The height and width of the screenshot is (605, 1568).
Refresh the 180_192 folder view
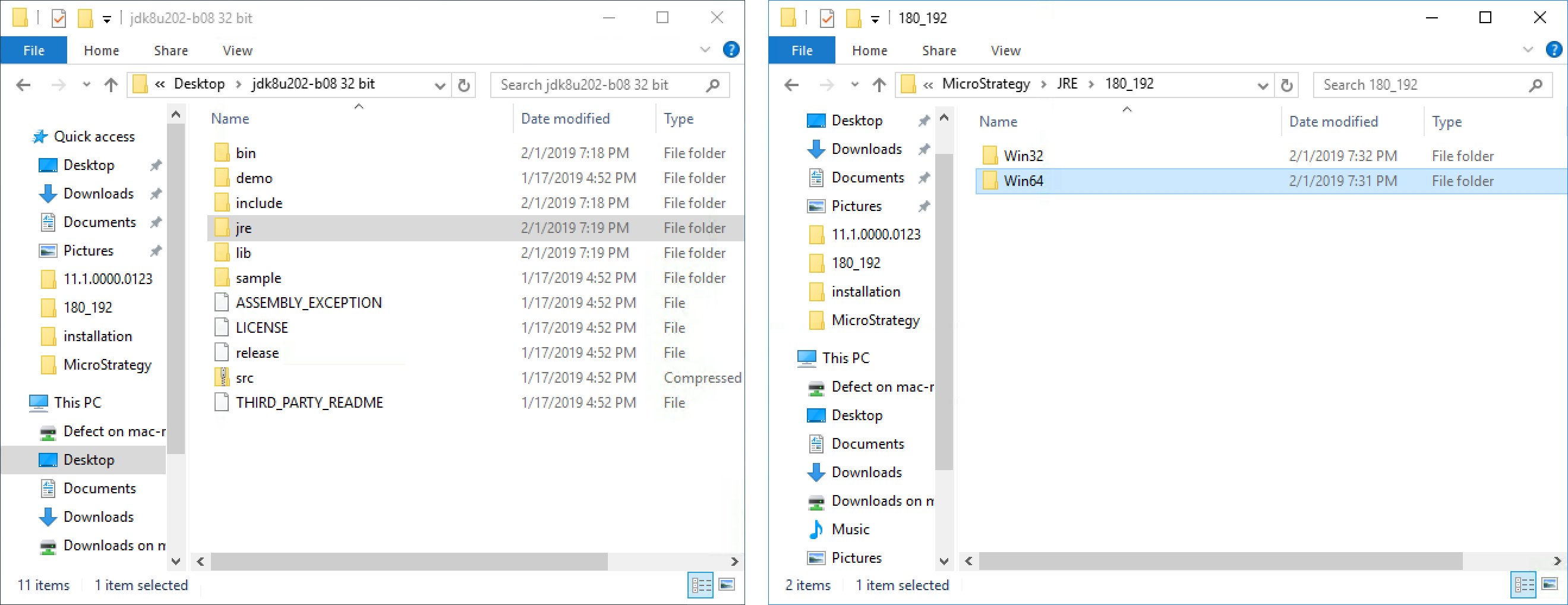(1286, 85)
